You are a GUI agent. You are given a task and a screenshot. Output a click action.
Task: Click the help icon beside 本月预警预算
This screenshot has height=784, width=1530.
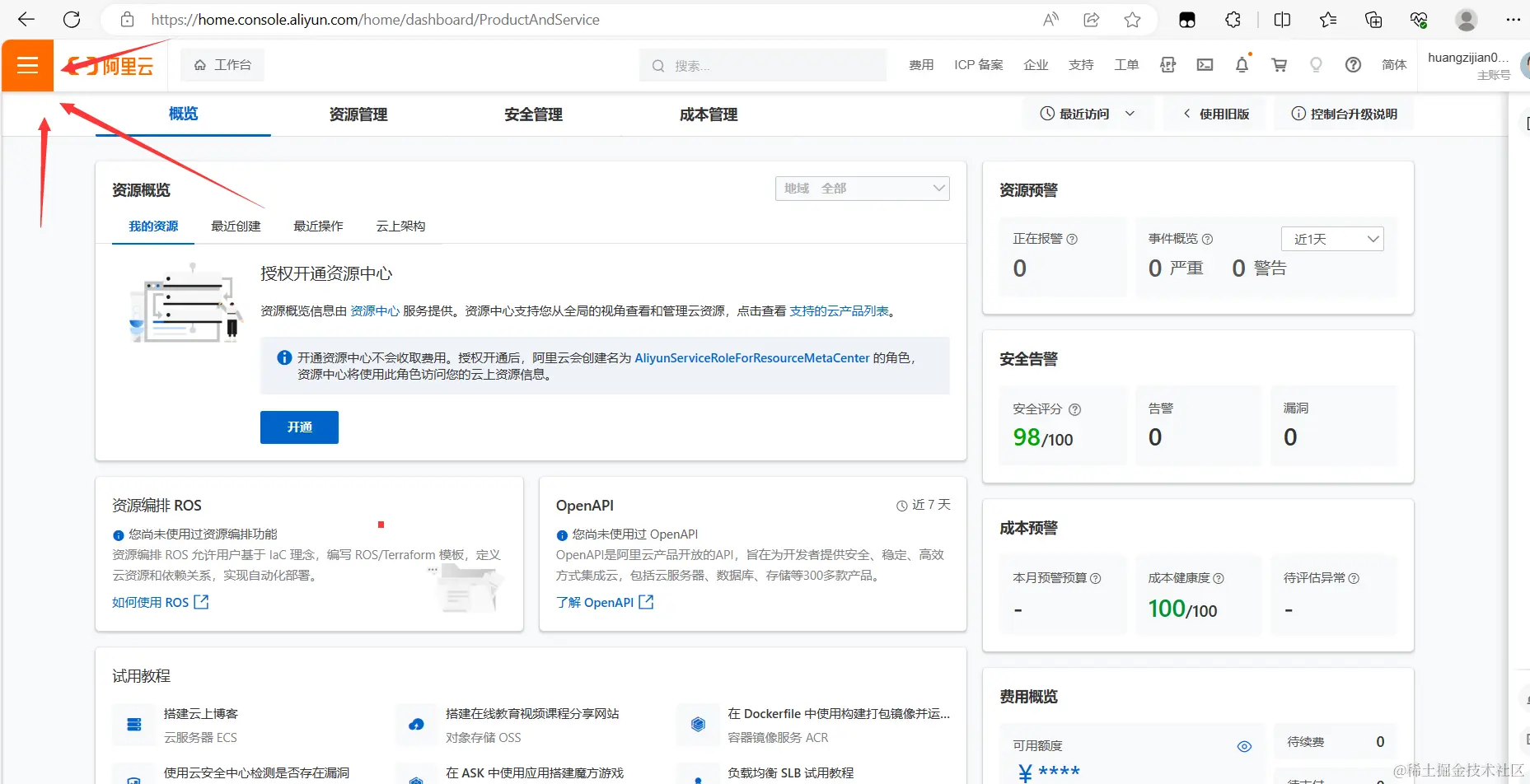click(x=1096, y=578)
